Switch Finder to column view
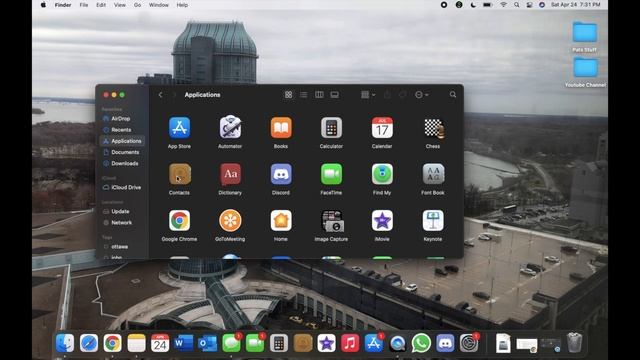Screen dimensions: 640x360 coord(319,95)
